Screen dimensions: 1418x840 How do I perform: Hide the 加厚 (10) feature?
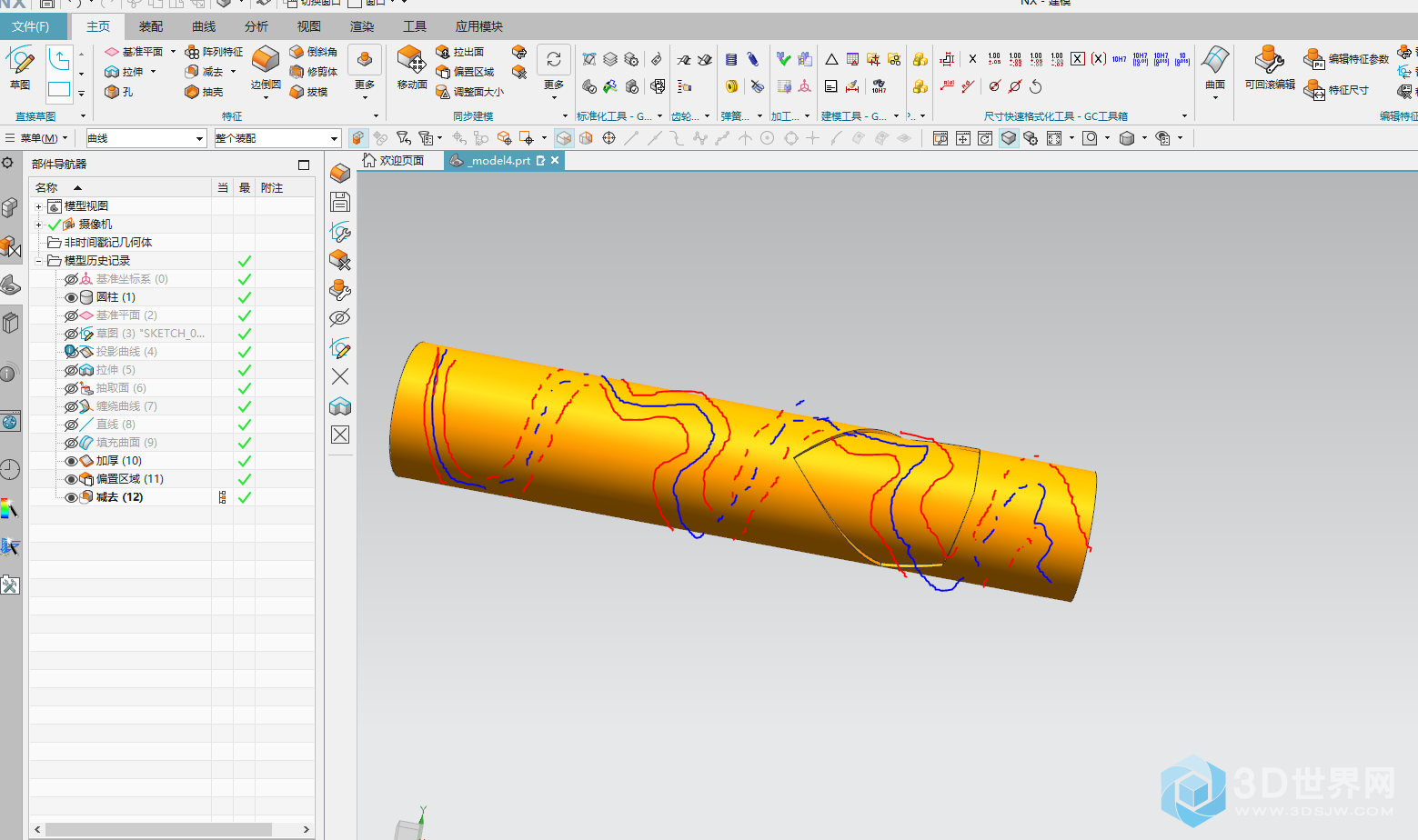tap(72, 461)
